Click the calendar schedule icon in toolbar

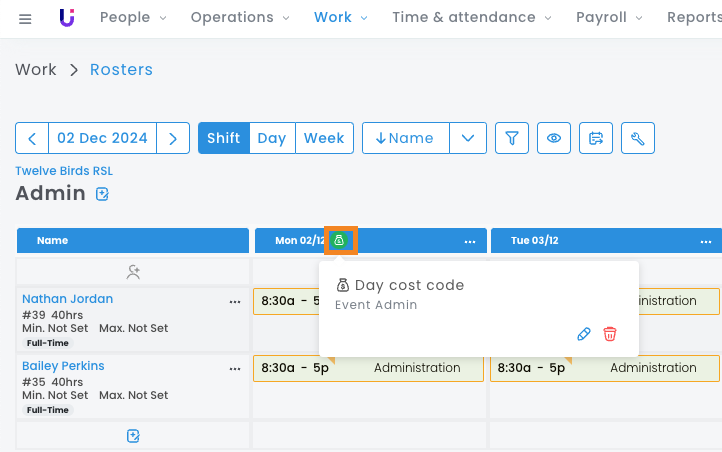tap(596, 138)
